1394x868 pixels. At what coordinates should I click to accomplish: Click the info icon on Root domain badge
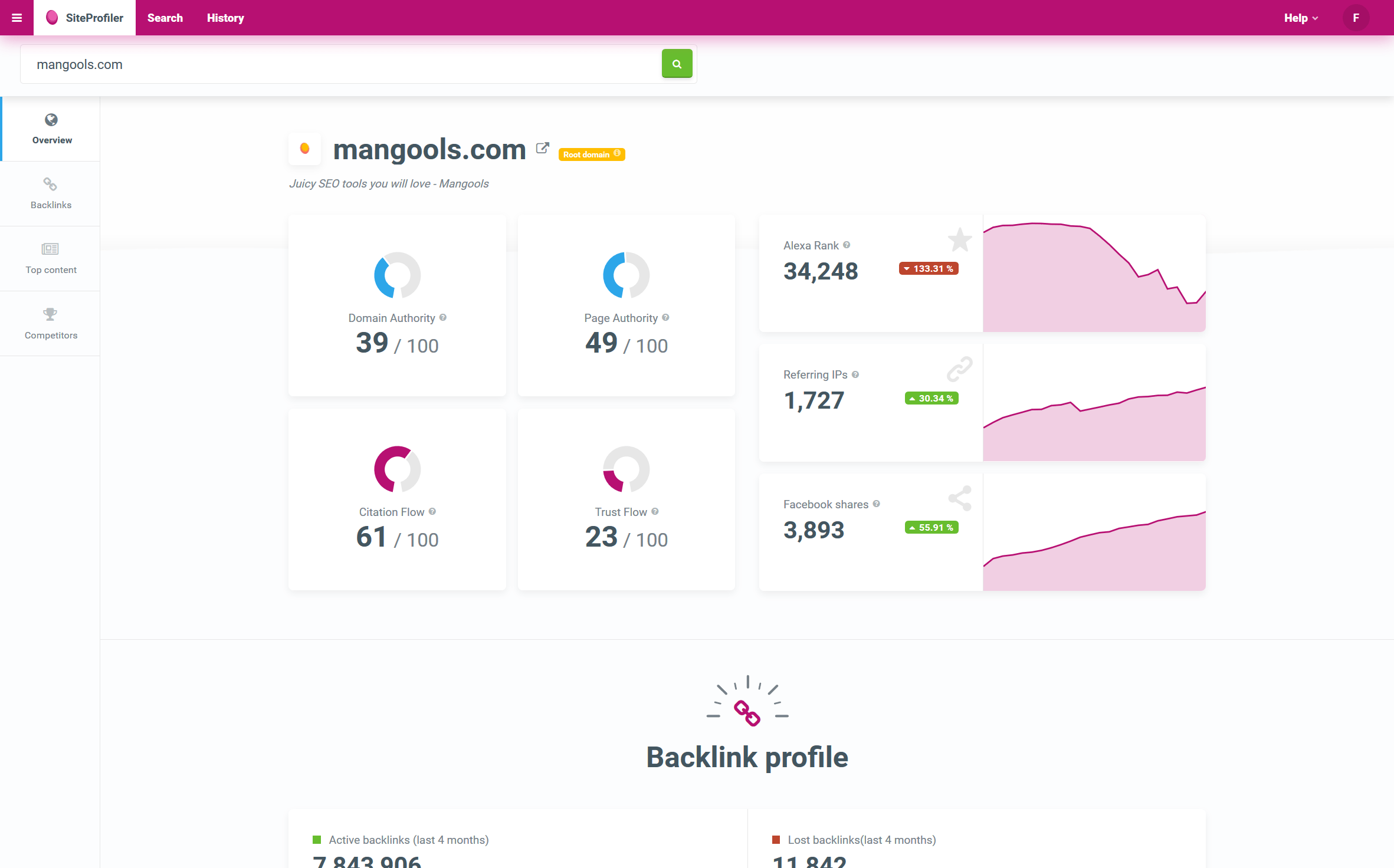tap(617, 154)
